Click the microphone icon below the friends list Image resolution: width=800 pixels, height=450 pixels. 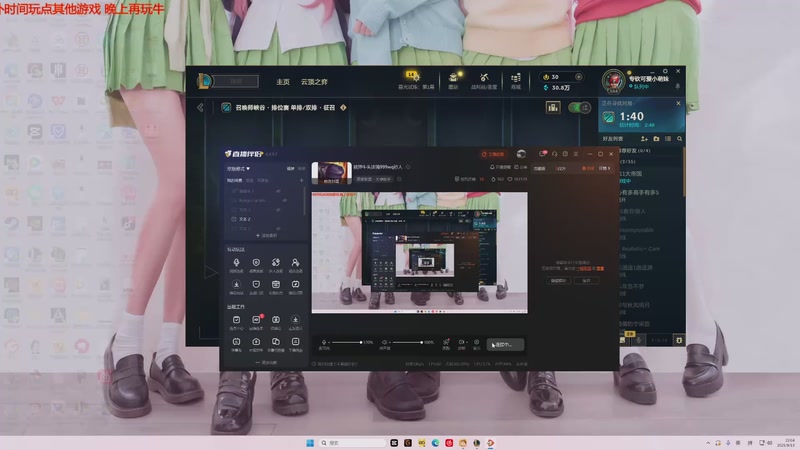tap(639, 340)
